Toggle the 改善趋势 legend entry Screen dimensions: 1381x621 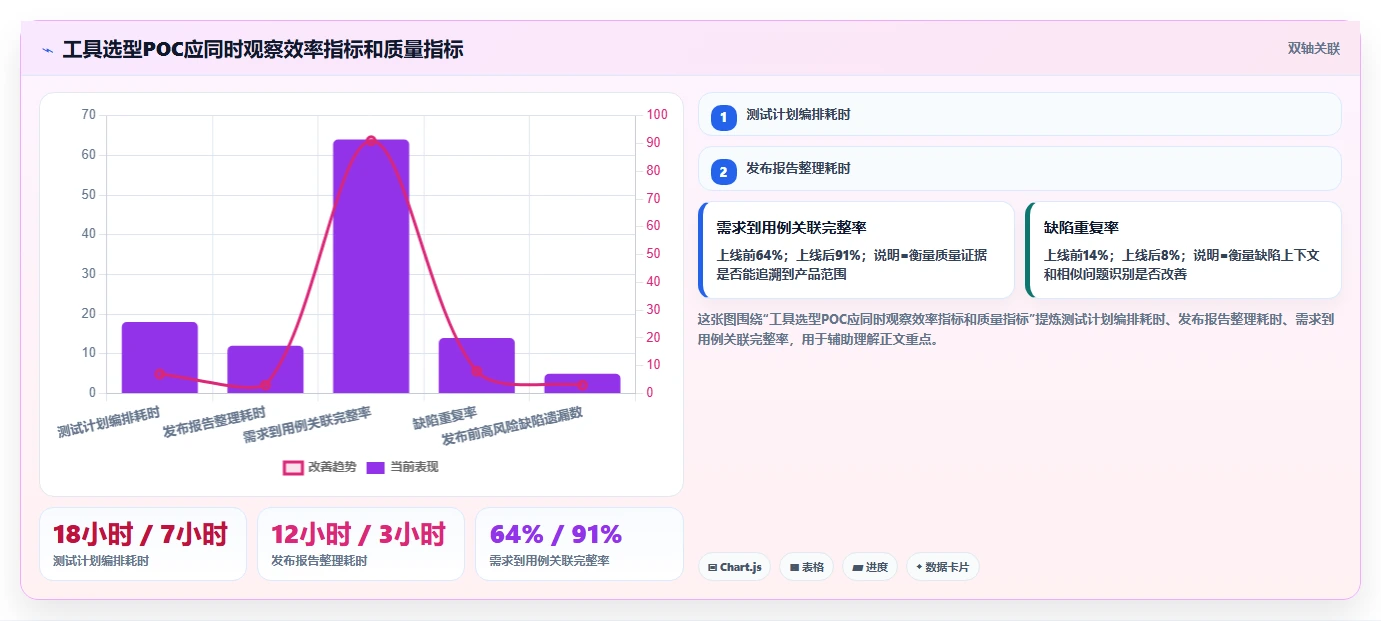click(x=320, y=467)
